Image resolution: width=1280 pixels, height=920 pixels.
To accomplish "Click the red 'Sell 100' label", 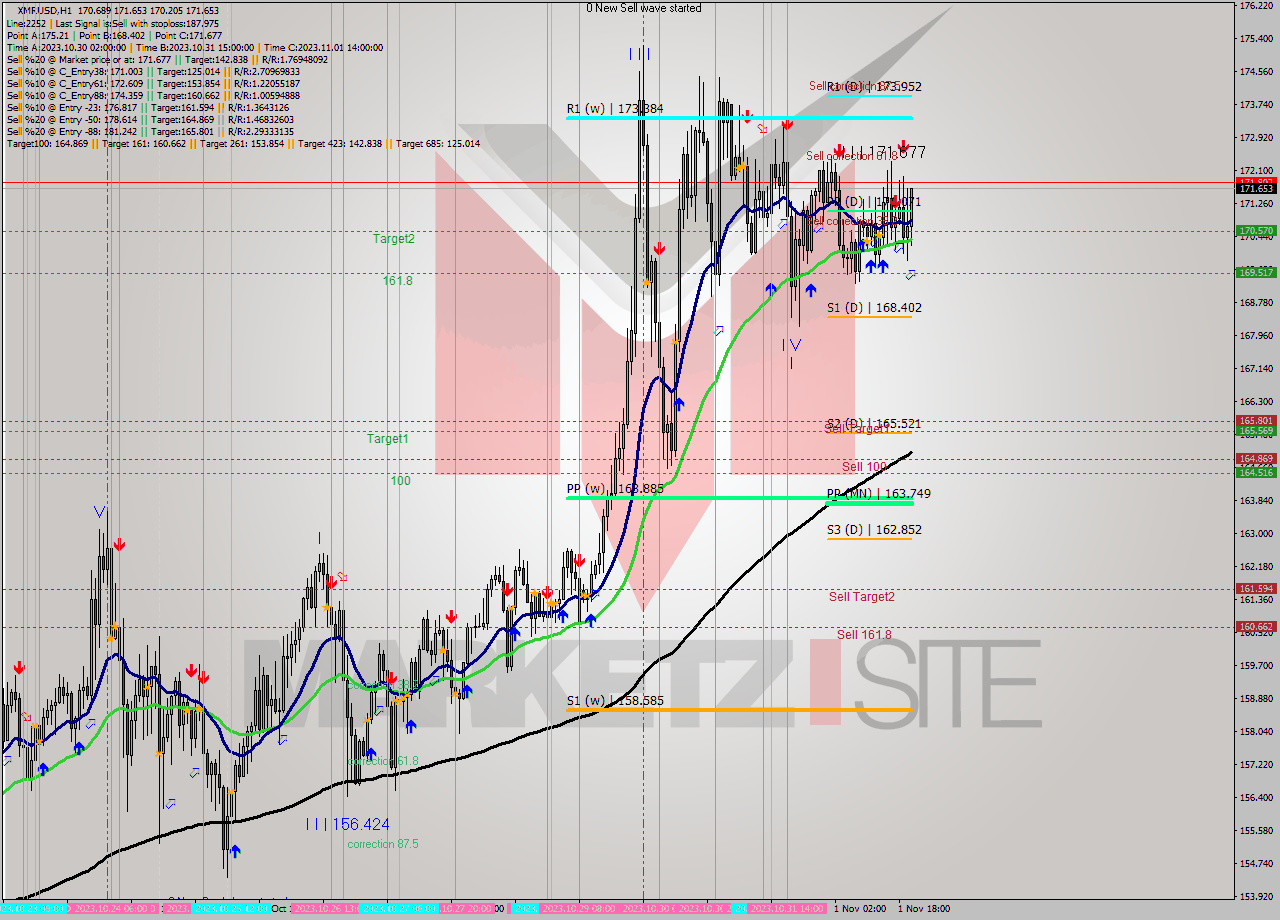I will (864, 467).
